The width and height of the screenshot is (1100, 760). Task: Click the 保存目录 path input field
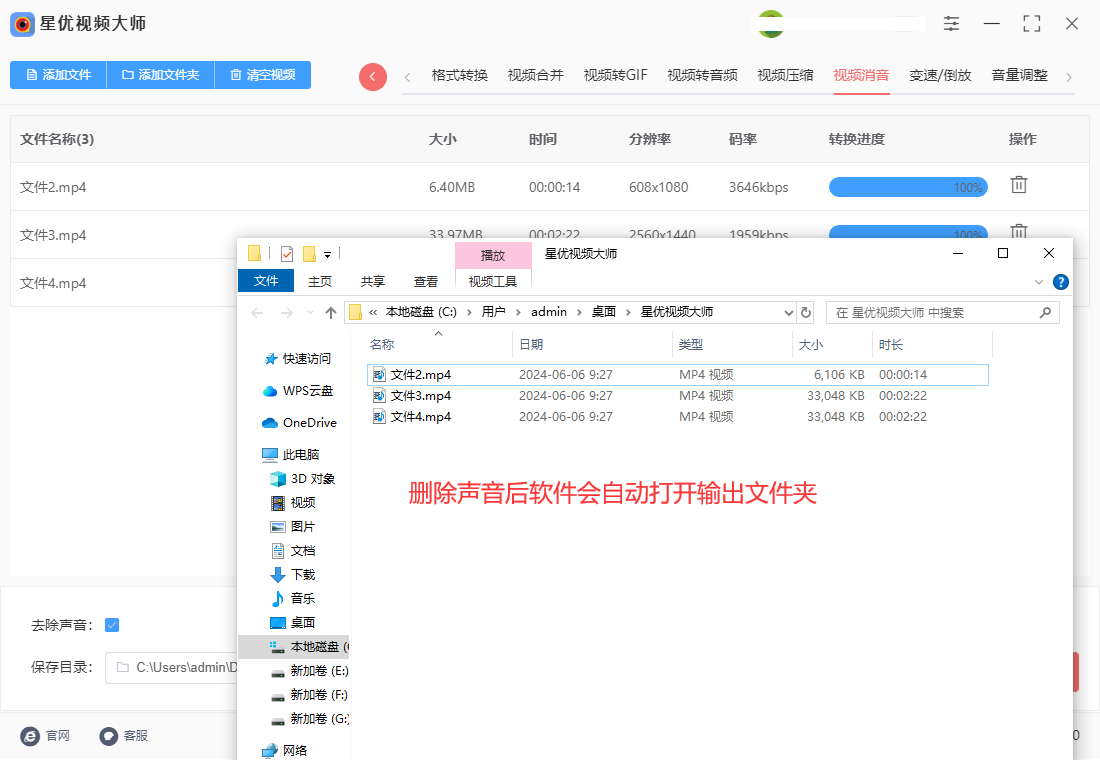tap(172, 667)
